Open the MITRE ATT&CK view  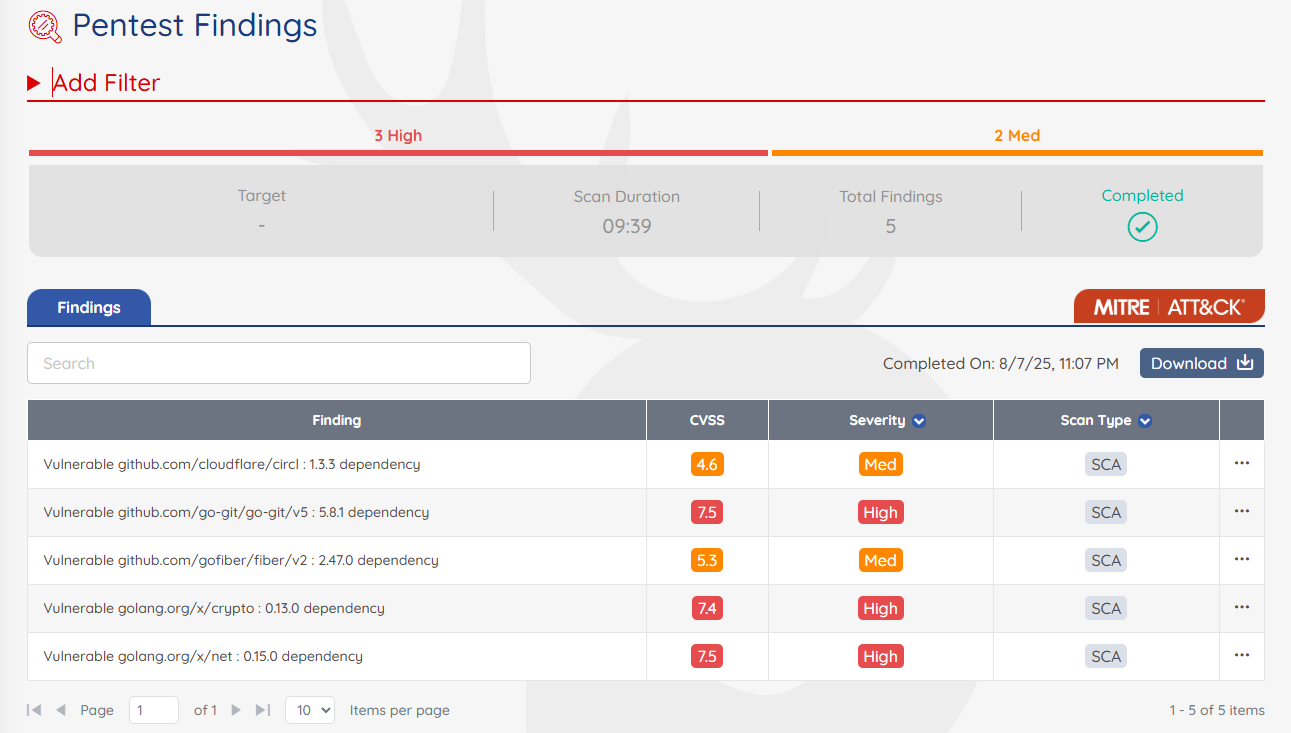1169,307
